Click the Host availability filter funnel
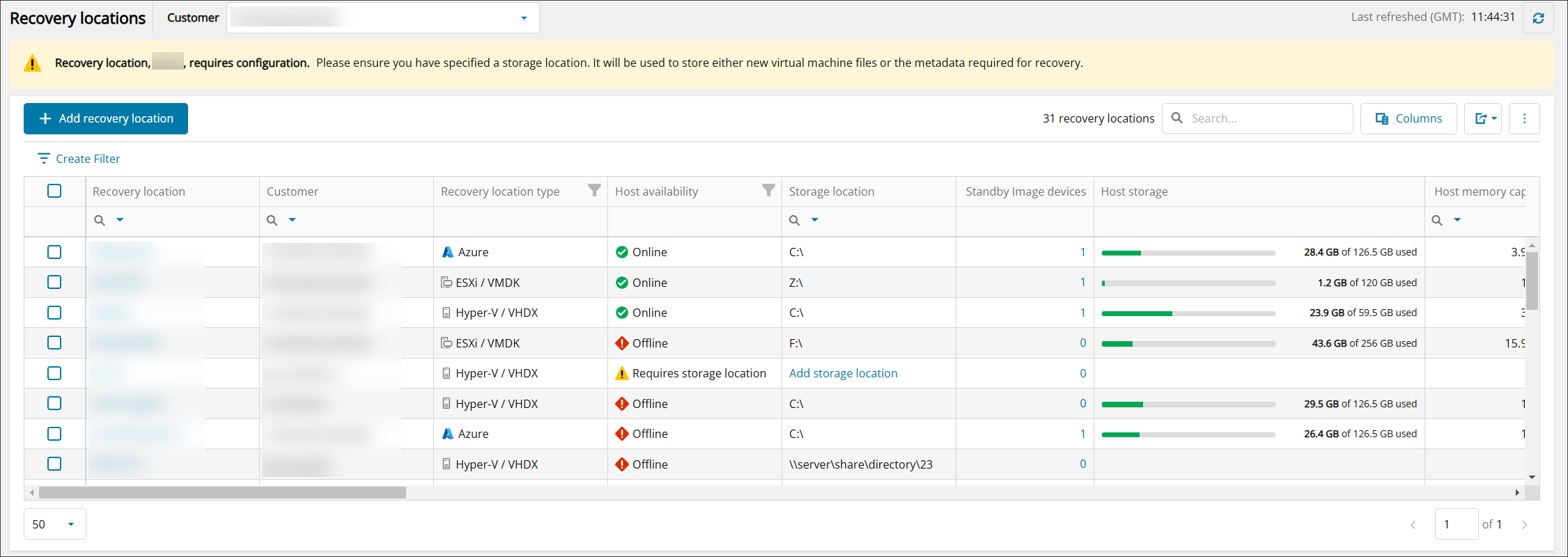Screen dimensions: 1568x557 click(x=768, y=191)
